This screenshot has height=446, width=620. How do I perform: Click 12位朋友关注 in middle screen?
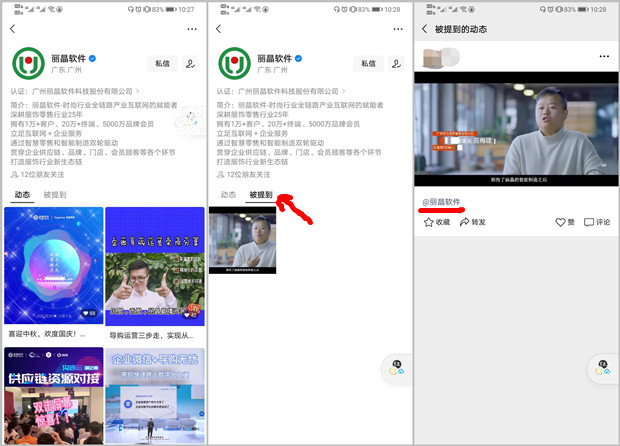243,174
